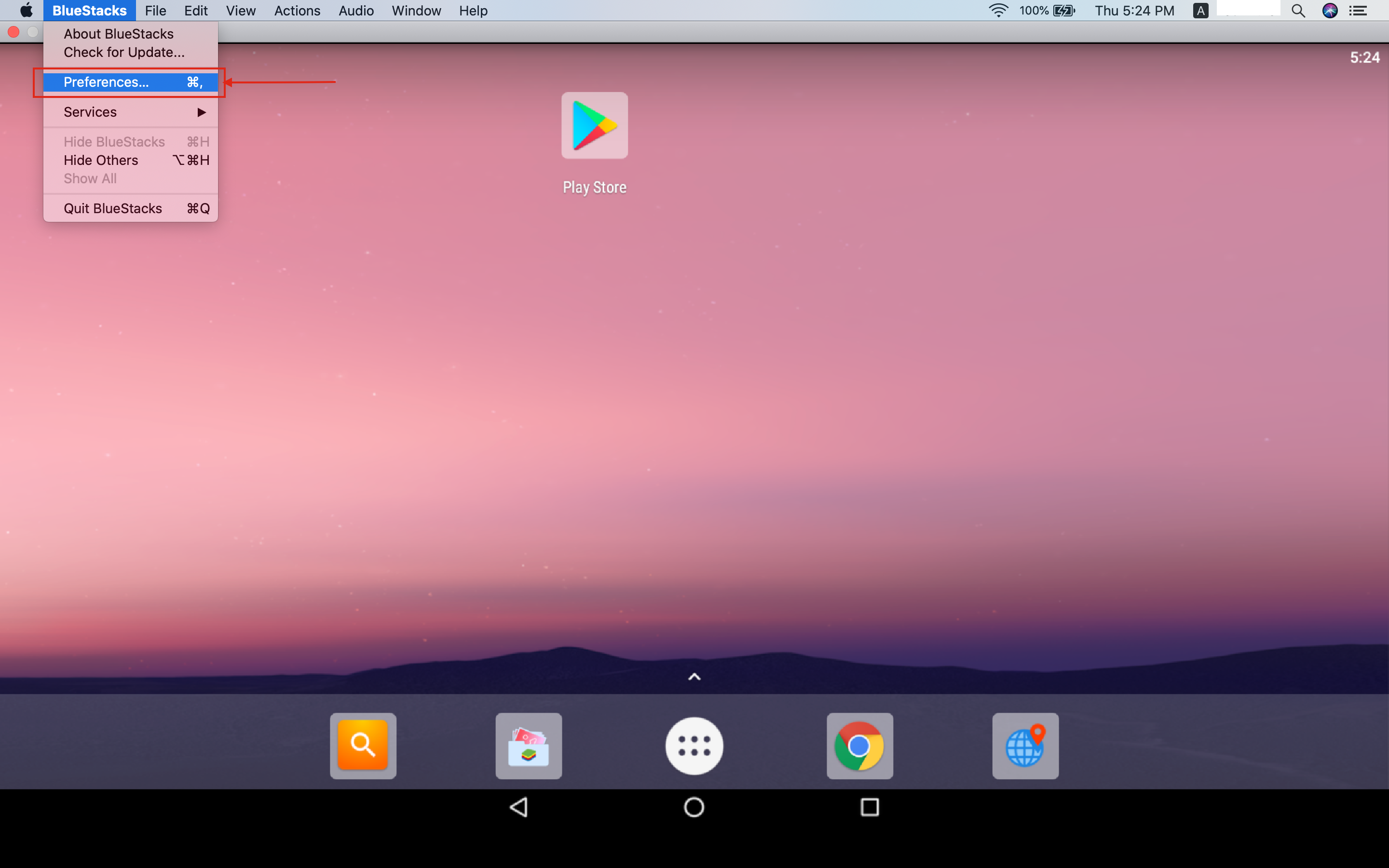1389x868 pixels.
Task: Quit BlueStacks application
Action: 112,207
